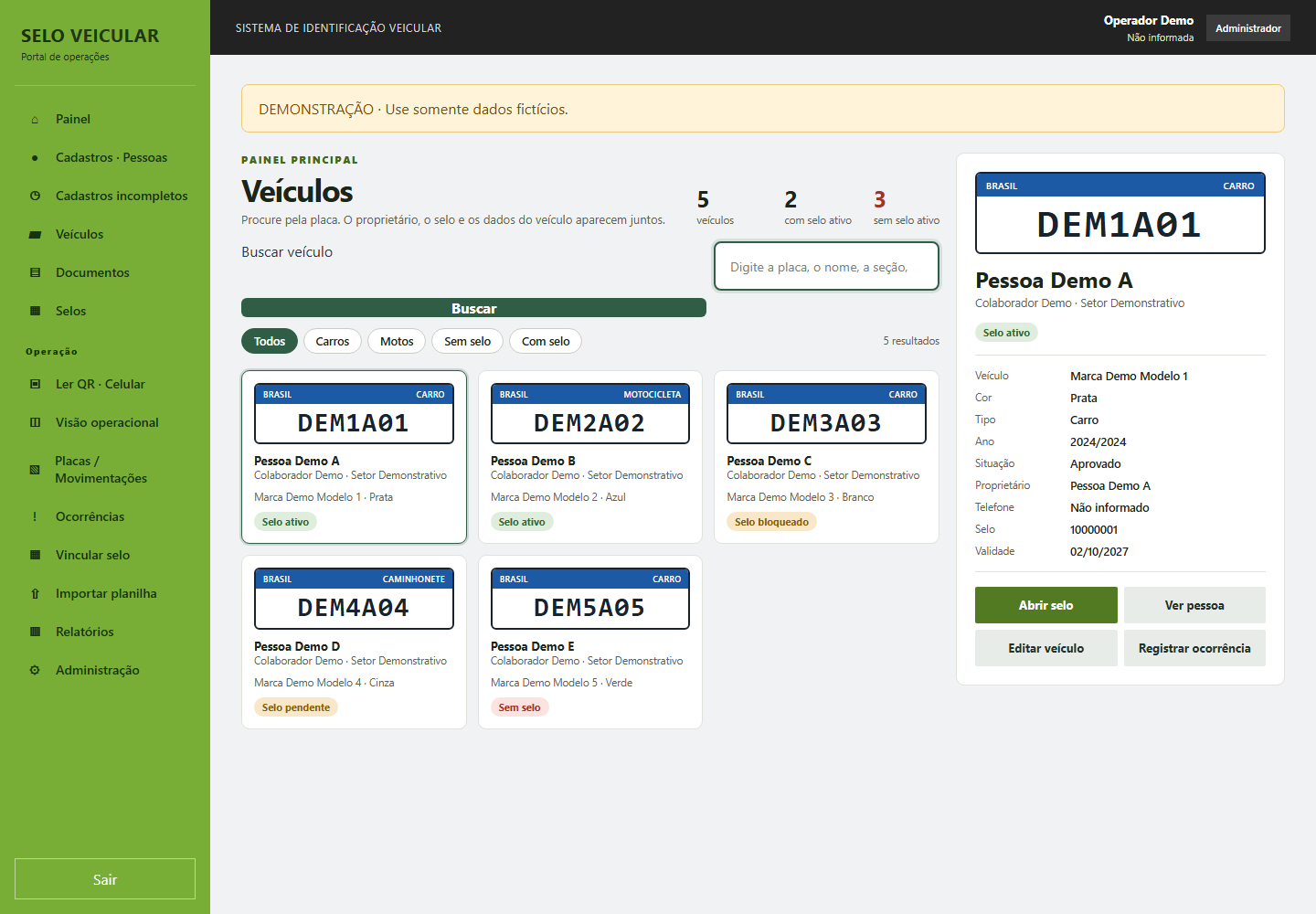Click the Administrador role badge
This screenshot has width=1316, height=914.
[1248, 28]
